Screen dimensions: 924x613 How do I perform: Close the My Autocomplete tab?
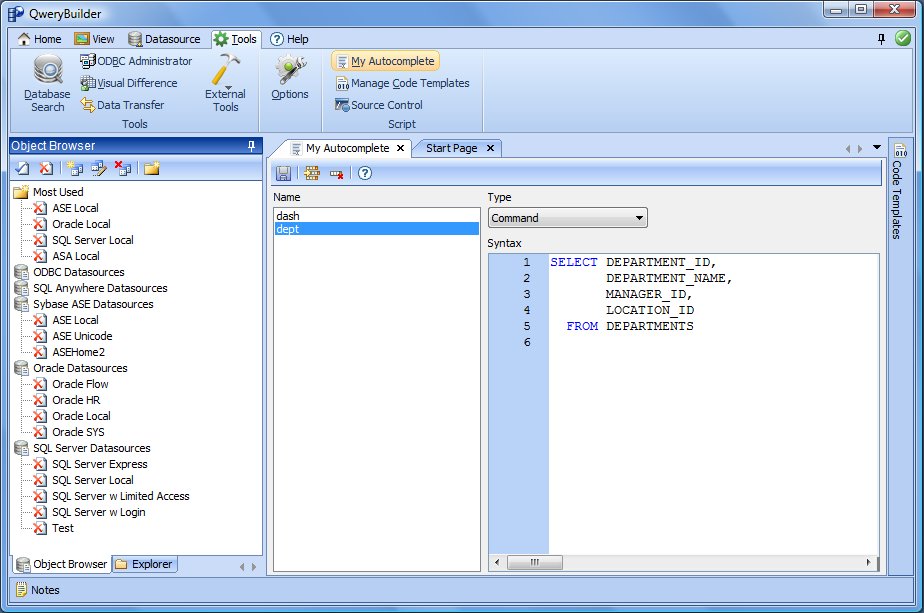pyautogui.click(x=400, y=148)
